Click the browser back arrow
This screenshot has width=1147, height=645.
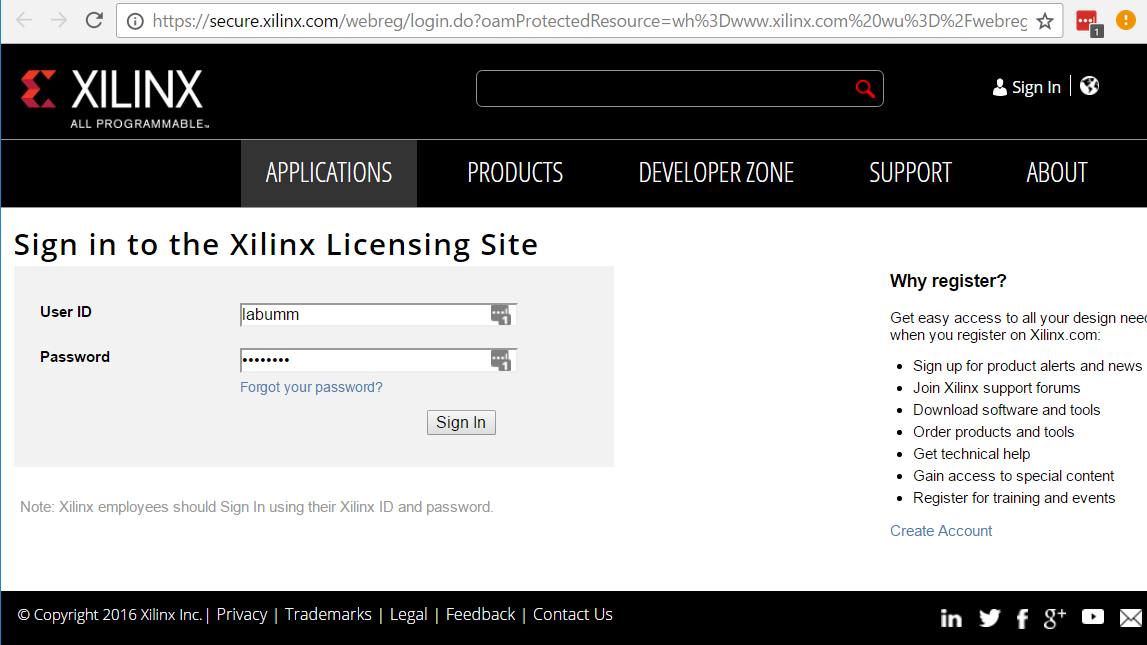tap(24, 20)
